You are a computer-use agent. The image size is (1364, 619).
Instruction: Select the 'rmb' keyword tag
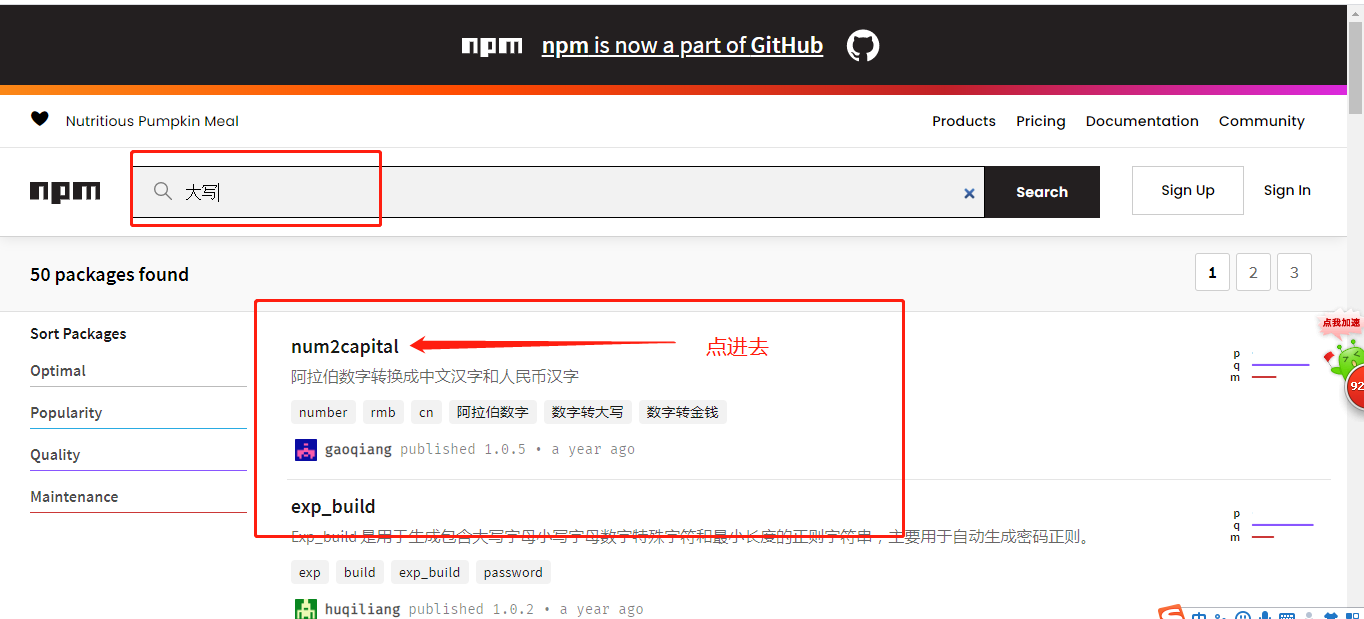(x=383, y=412)
